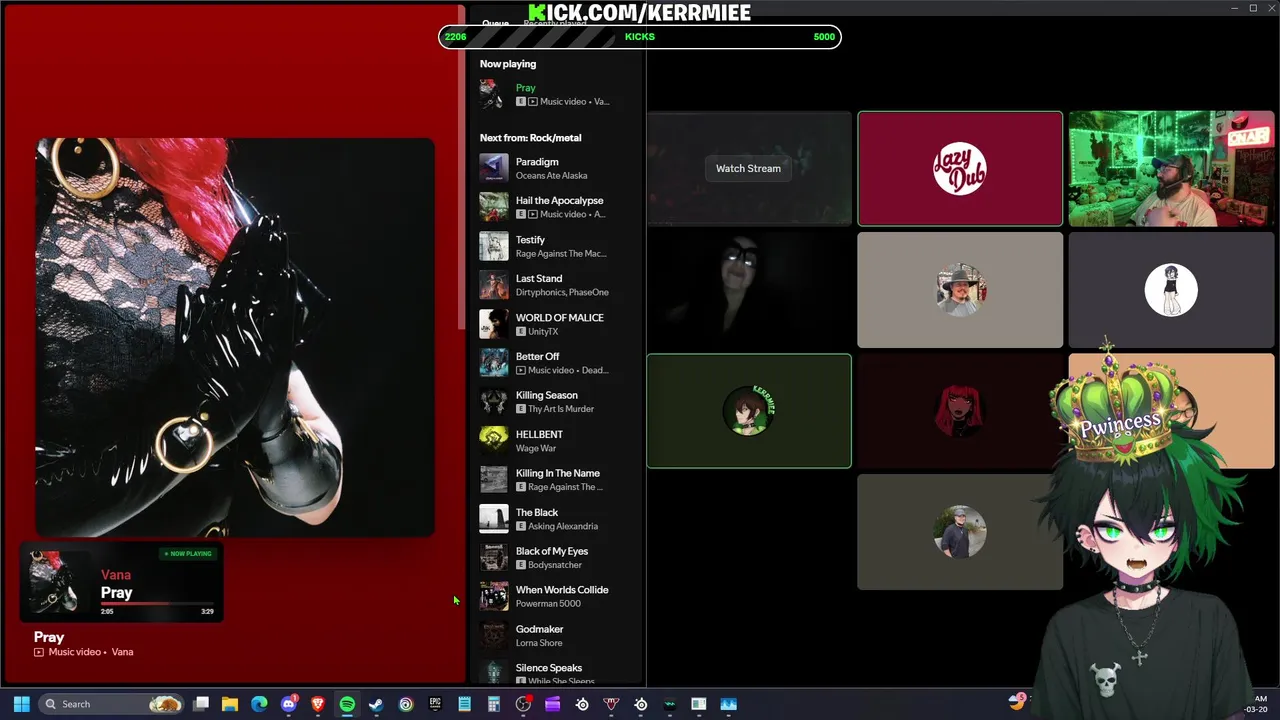The width and height of the screenshot is (1280, 720).
Task: Click the explicit badge next to UnityTX
Action: (520, 332)
